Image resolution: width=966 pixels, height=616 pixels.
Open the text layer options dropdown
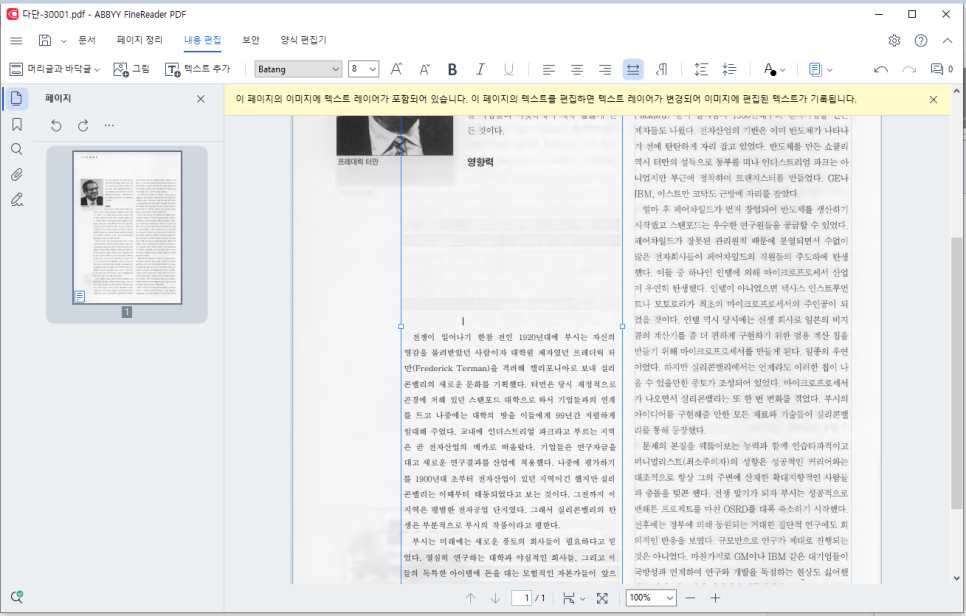pos(821,70)
